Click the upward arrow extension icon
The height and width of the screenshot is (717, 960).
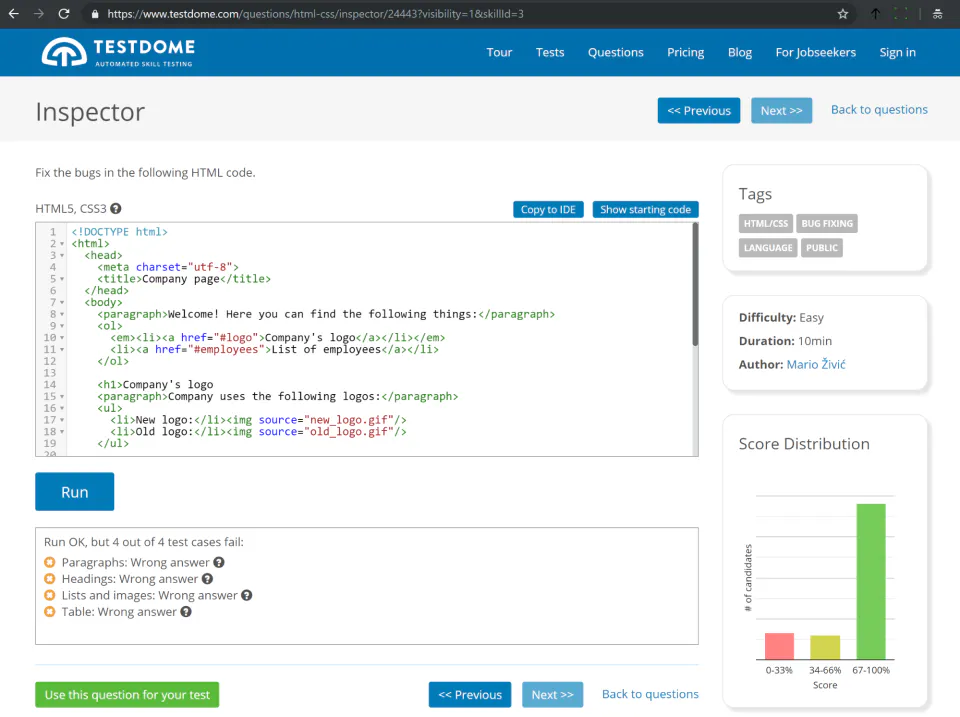pos(876,13)
